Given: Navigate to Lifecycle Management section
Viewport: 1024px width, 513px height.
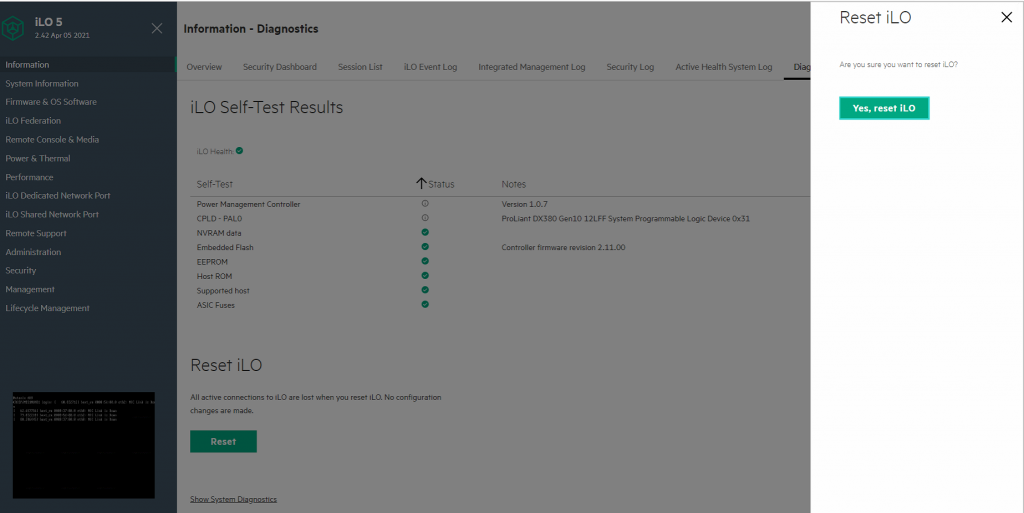Looking at the screenshot, I should (x=47, y=308).
